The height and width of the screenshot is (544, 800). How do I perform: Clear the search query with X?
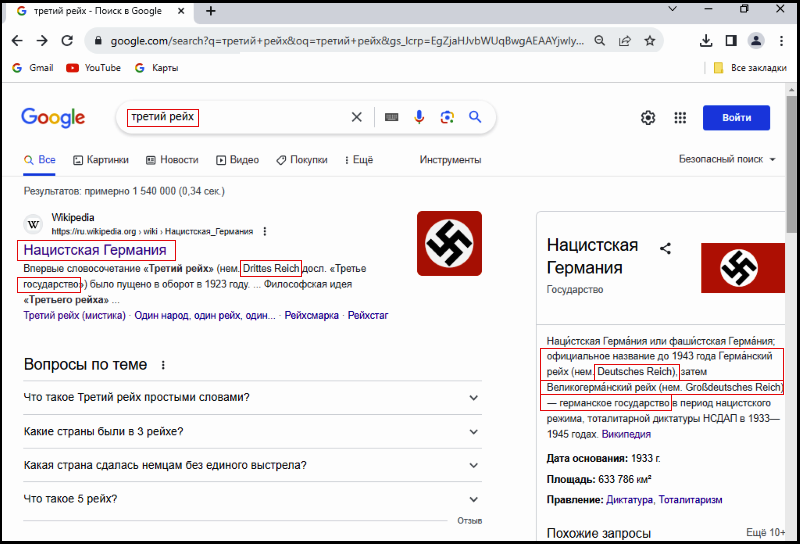tap(357, 117)
